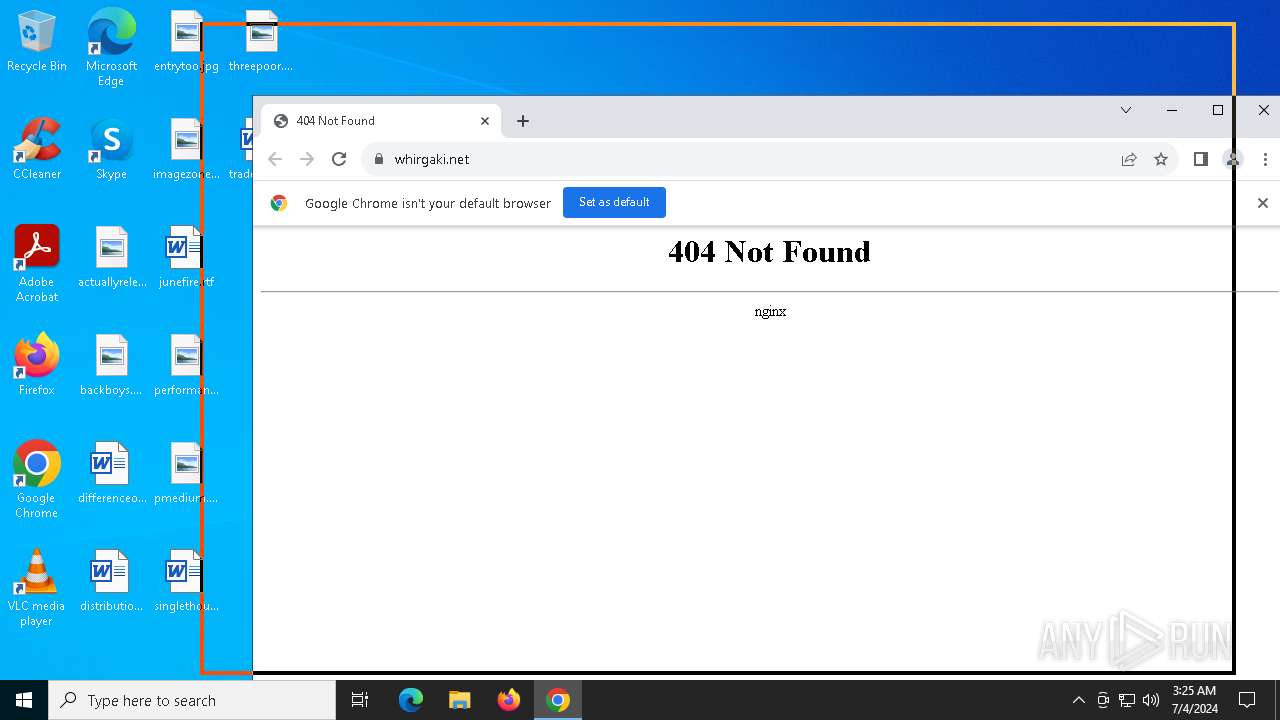Launch CCleaner from desktop
The height and width of the screenshot is (720, 1280).
click(37, 148)
